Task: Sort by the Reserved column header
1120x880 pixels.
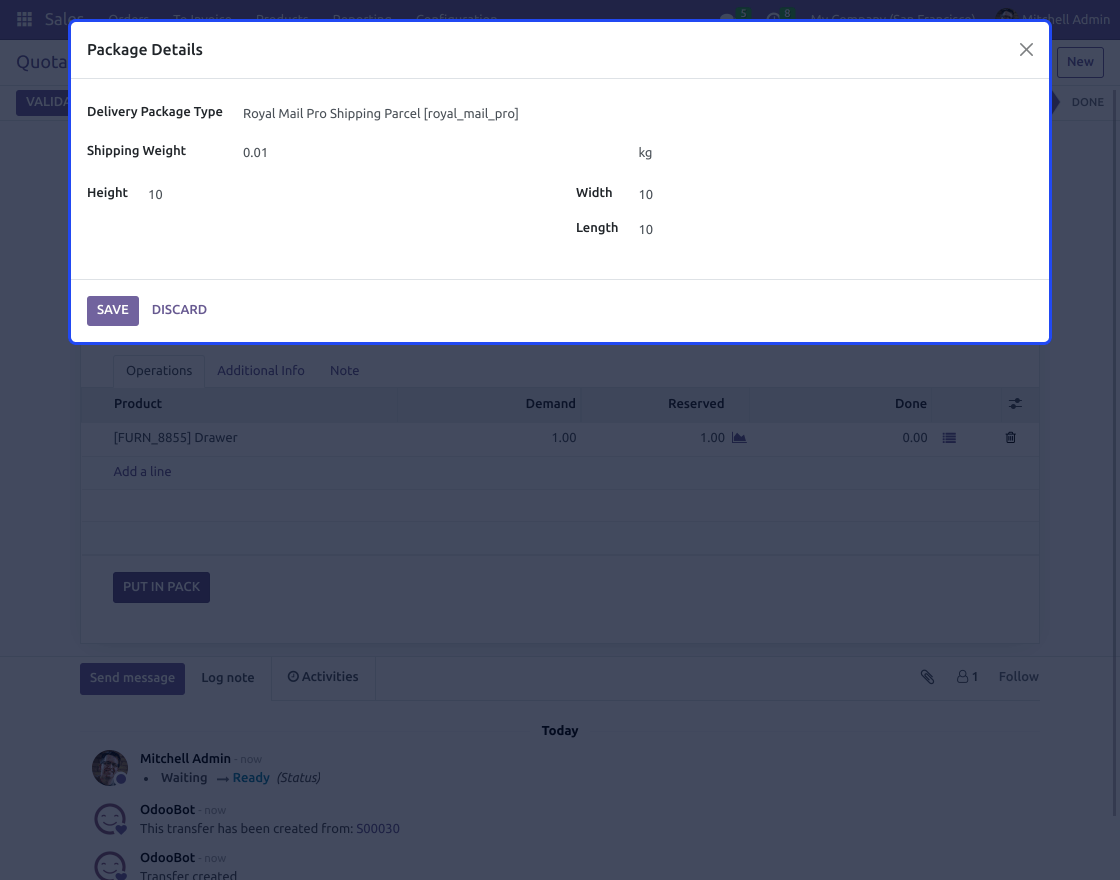Action: point(696,404)
